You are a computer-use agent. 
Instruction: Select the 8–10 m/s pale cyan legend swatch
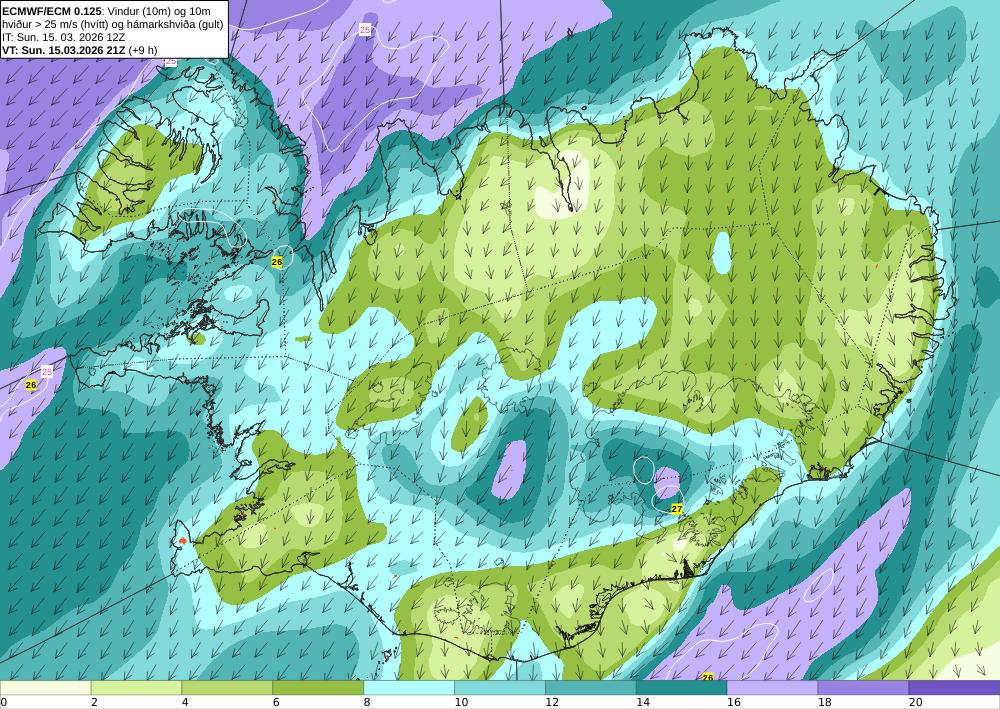point(409,688)
